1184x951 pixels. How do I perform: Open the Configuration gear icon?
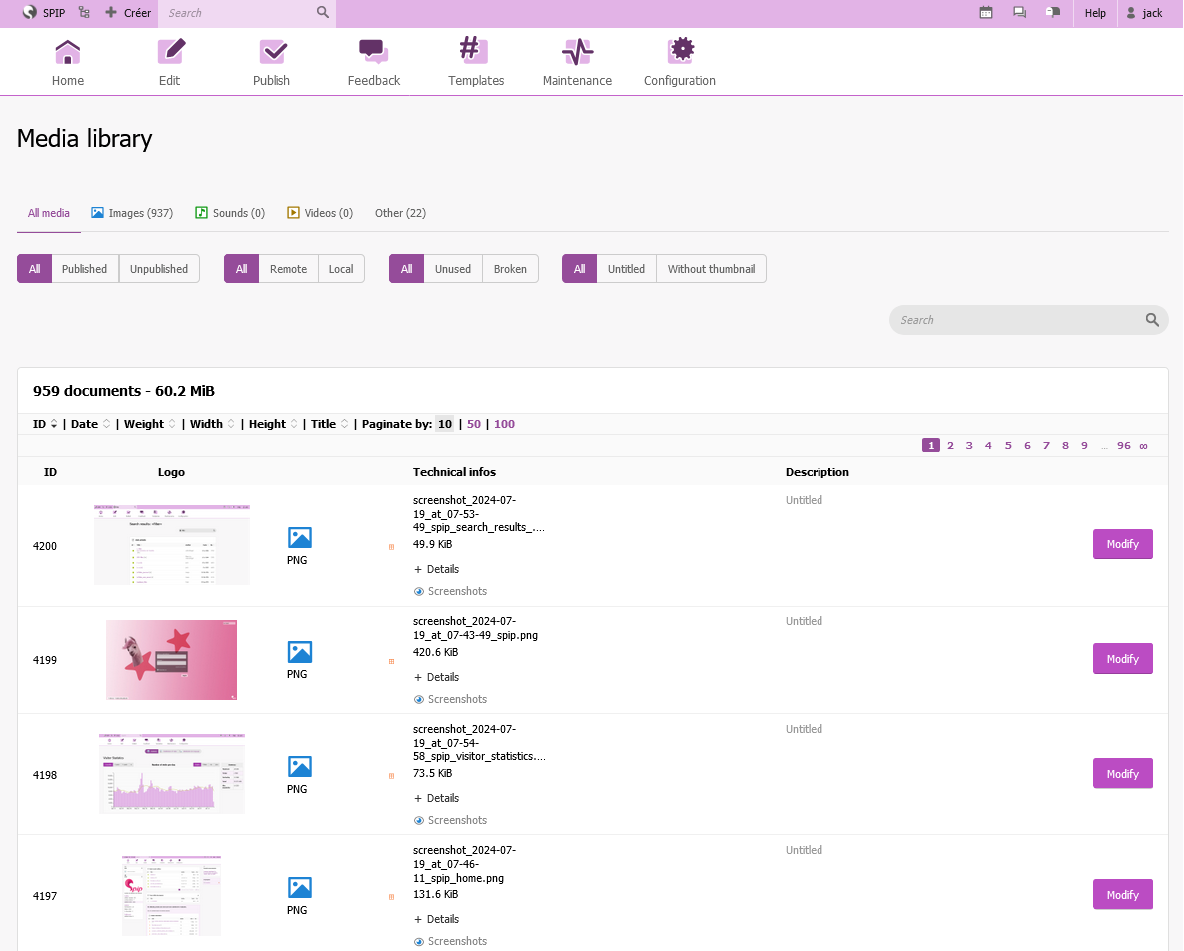point(680,52)
